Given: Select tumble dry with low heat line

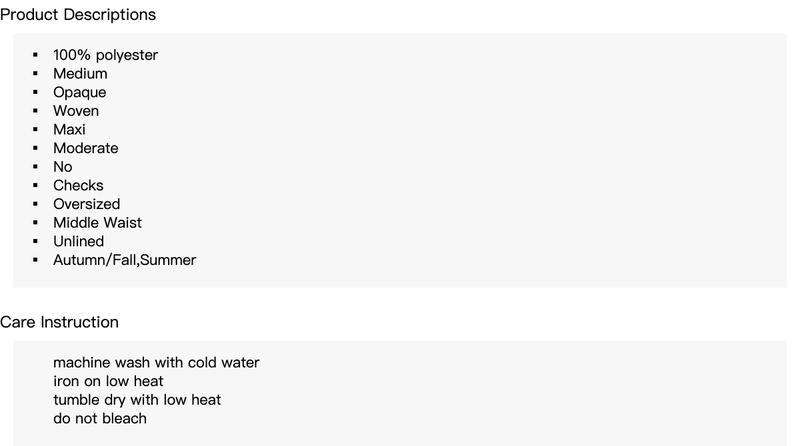Looking at the screenshot, I should pyautogui.click(x=137, y=400).
